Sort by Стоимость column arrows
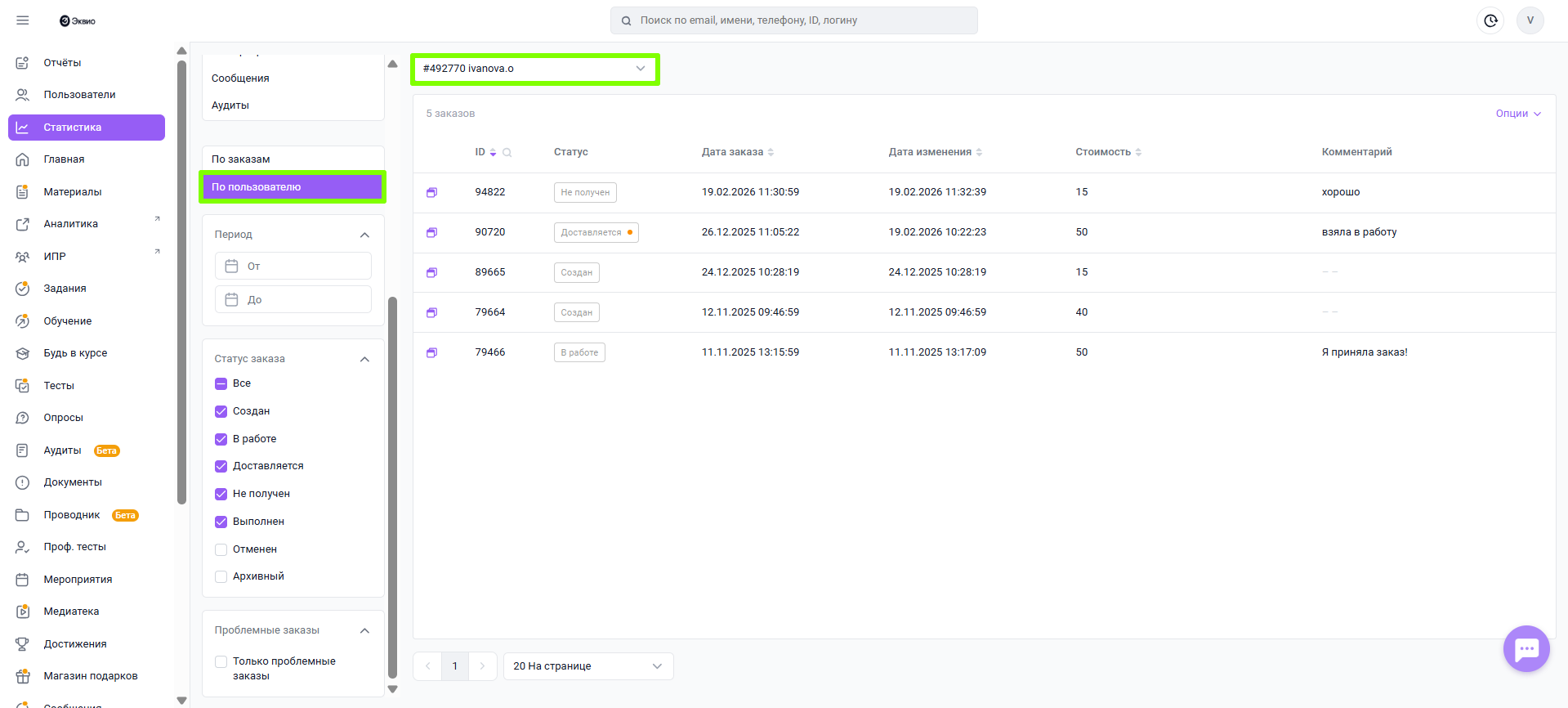1568x708 pixels. pos(1138,152)
